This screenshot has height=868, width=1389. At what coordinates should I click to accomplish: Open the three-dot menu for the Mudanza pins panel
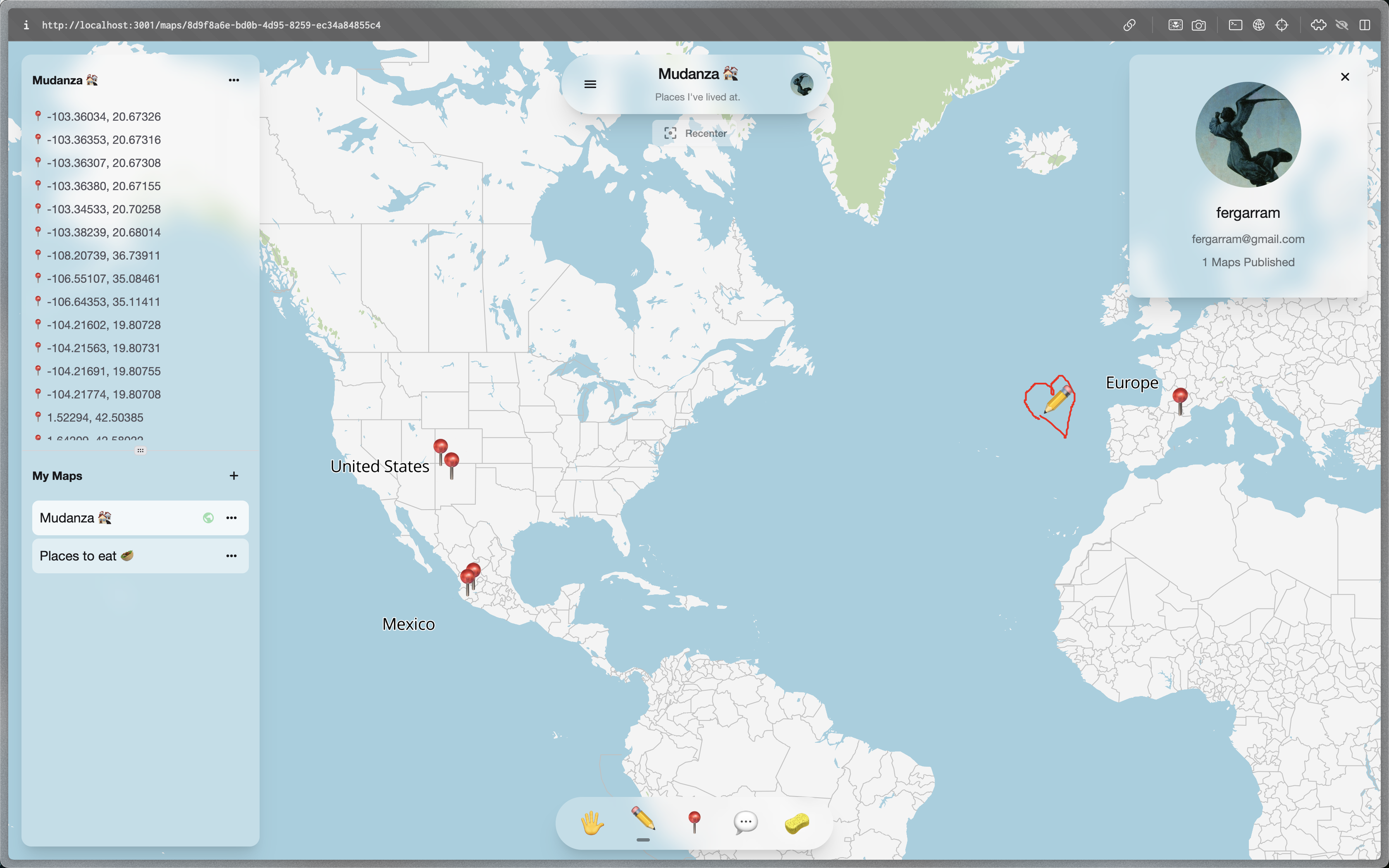234,80
